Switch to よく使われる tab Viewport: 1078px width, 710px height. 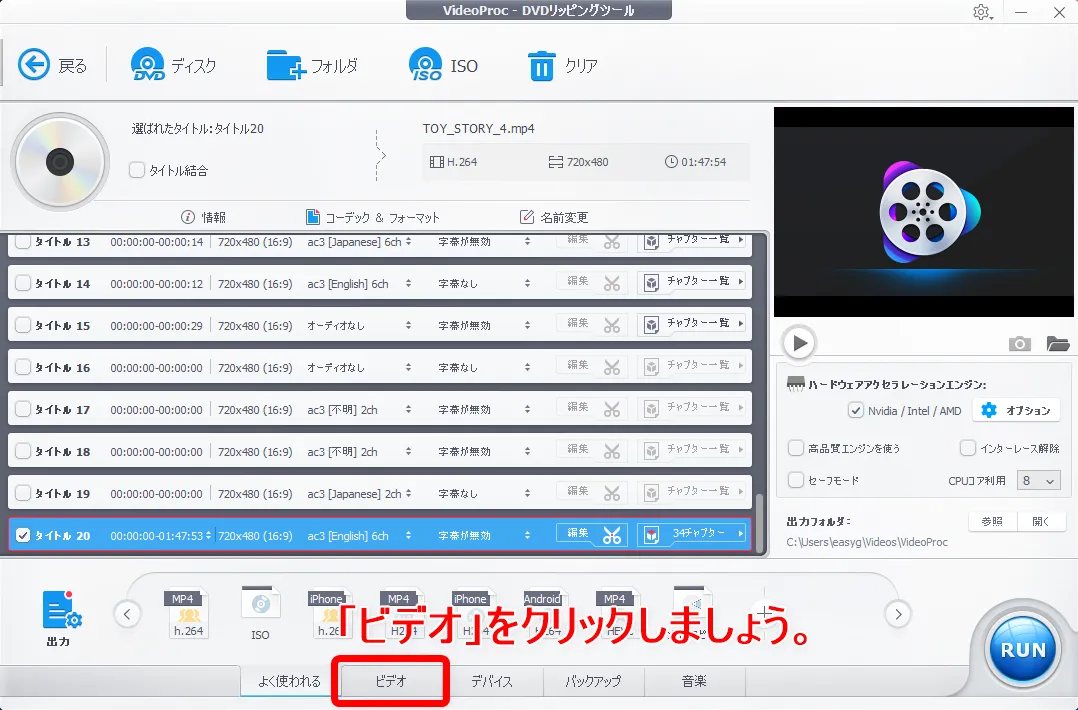(x=289, y=681)
